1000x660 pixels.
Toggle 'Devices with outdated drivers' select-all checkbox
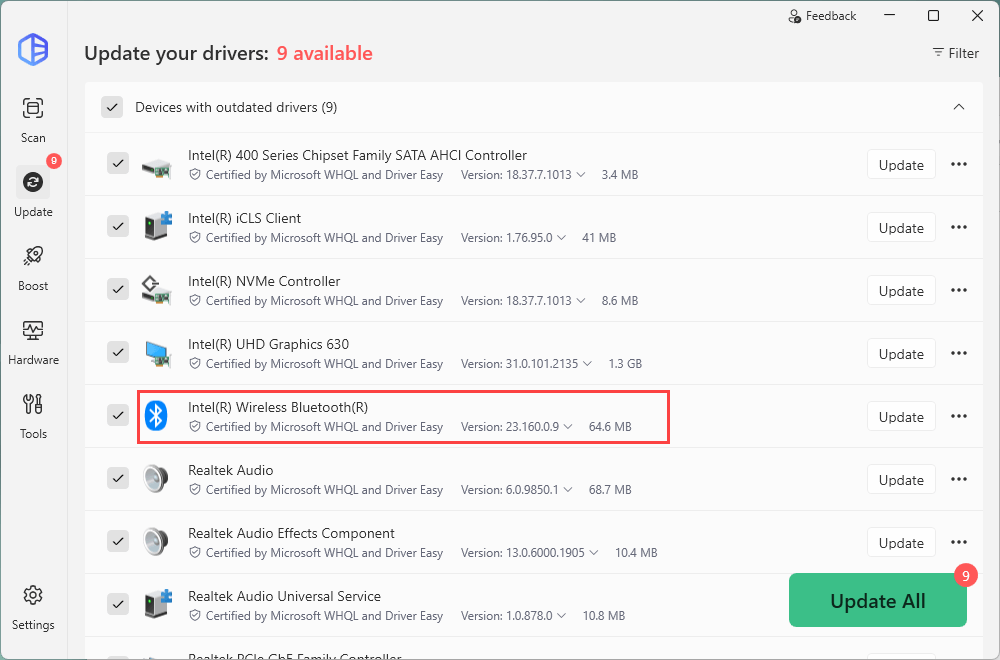(112, 107)
